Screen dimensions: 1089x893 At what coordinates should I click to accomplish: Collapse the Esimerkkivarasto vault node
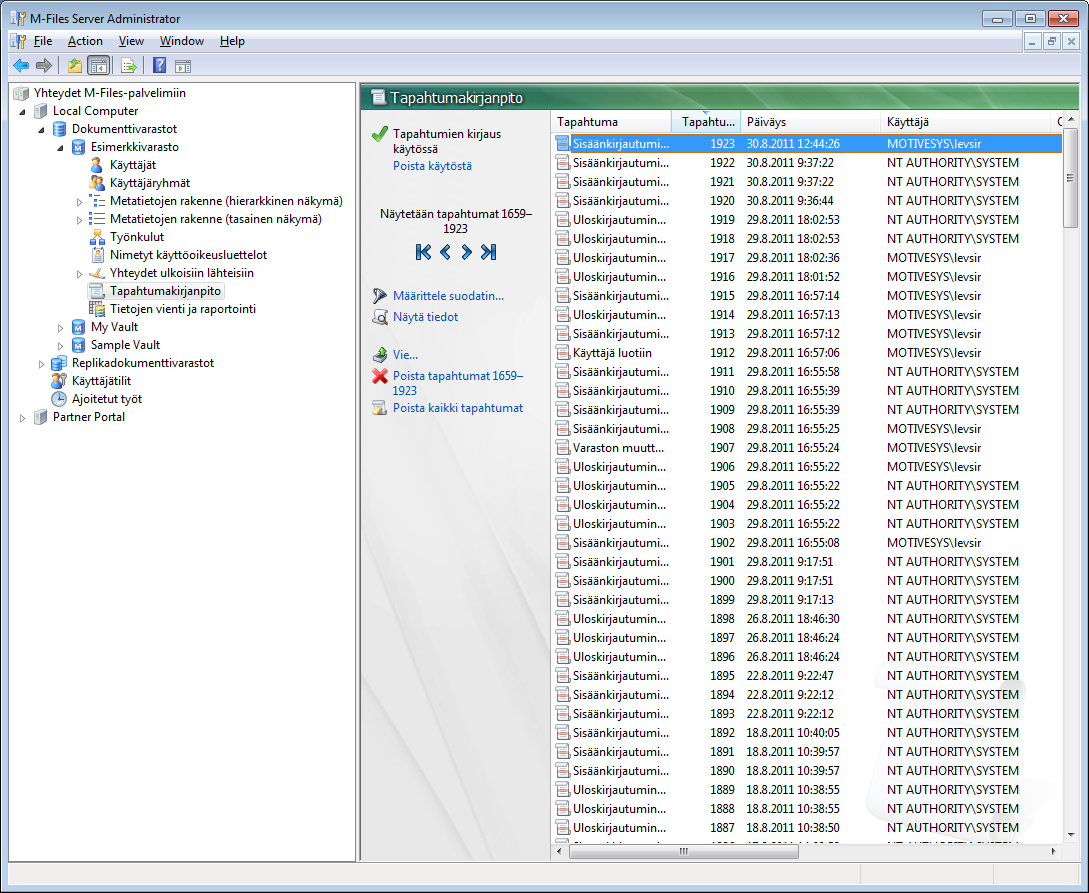pos(60,147)
